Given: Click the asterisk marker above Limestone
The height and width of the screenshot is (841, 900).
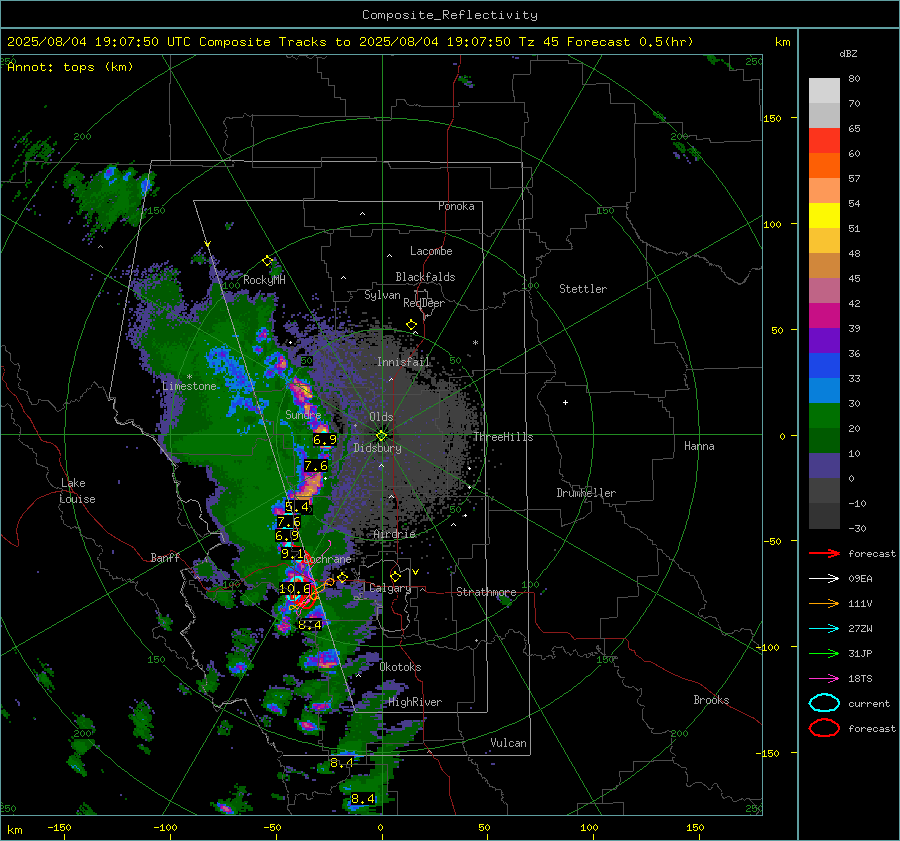Looking at the screenshot, I should point(189,377).
